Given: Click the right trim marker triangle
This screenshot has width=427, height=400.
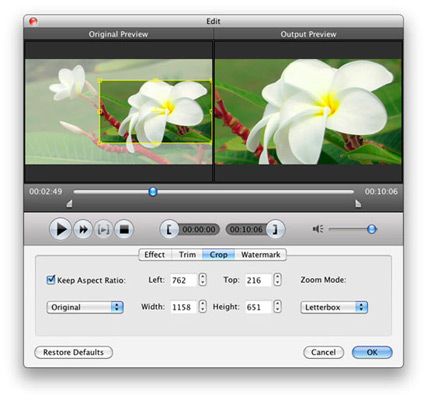Looking at the screenshot, I should coord(358,203).
